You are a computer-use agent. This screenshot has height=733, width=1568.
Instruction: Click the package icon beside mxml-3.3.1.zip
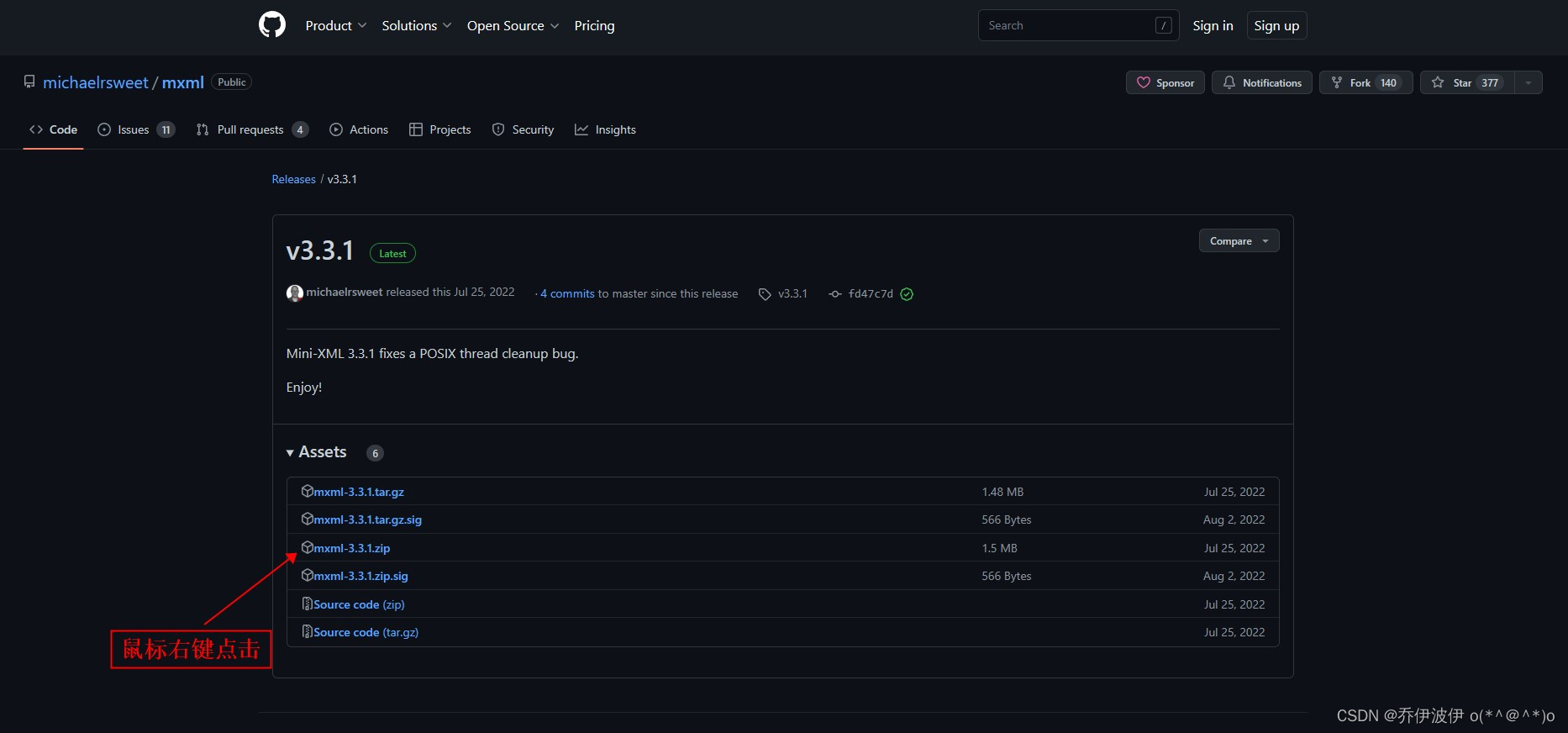308,547
